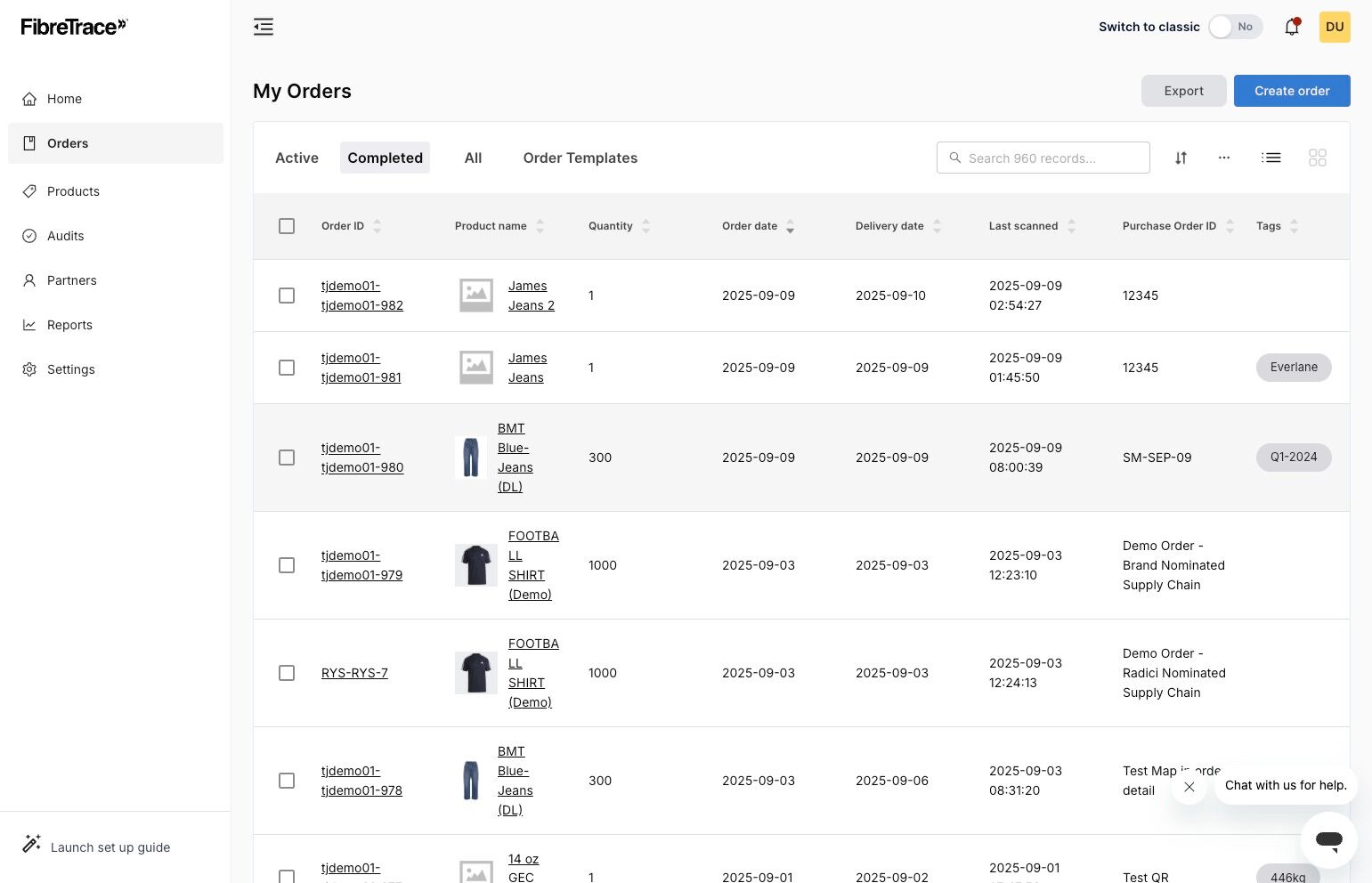Image resolution: width=1372 pixels, height=883 pixels.
Task: Click the Partners person icon
Action: (x=29, y=280)
